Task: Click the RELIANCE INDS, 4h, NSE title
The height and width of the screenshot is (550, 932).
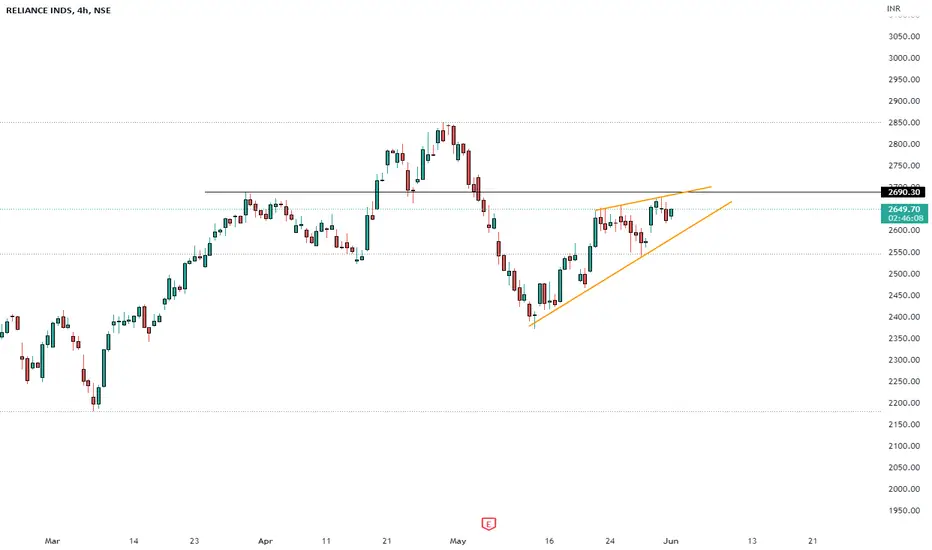Action: (58, 10)
